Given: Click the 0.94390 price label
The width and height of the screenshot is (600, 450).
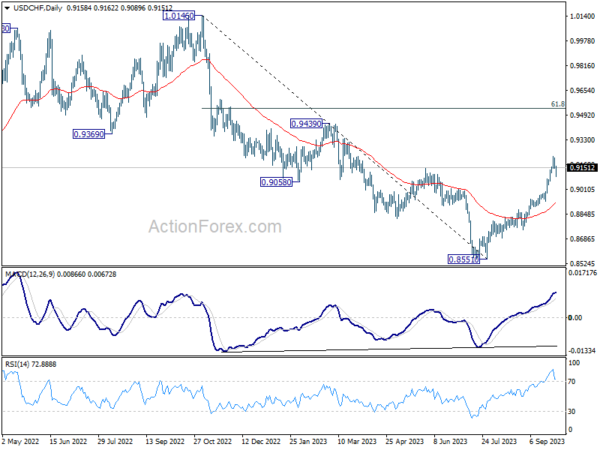Looking at the screenshot, I should (x=307, y=124).
